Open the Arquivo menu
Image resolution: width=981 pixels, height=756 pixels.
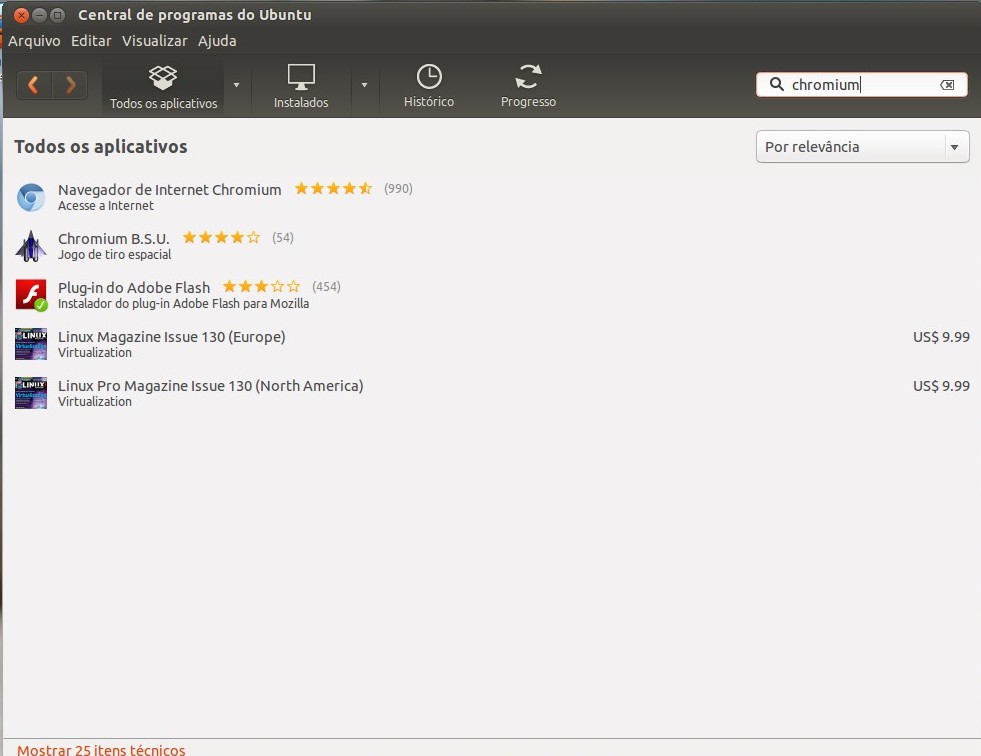point(34,41)
